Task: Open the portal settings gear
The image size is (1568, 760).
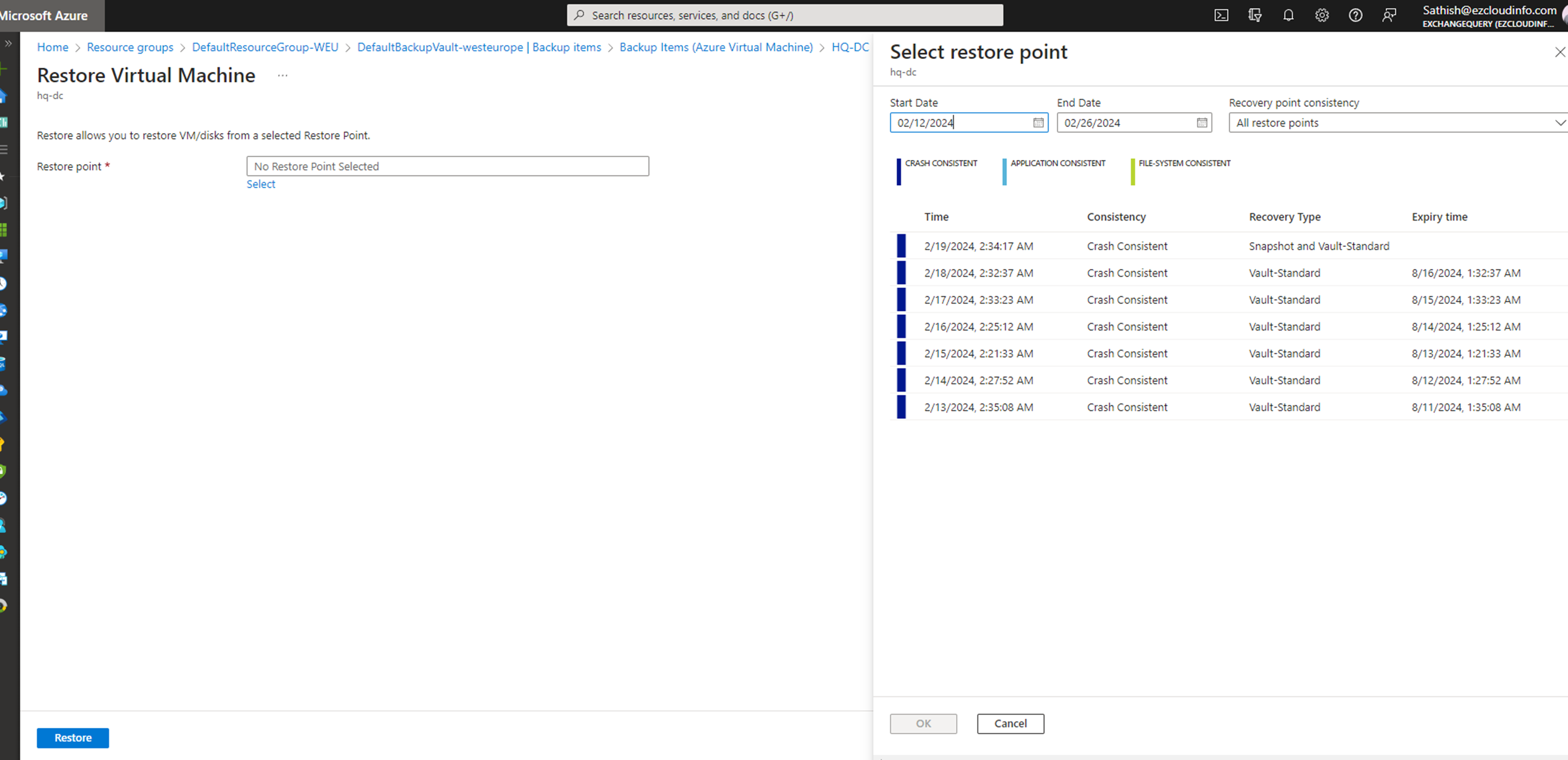Action: [1322, 15]
